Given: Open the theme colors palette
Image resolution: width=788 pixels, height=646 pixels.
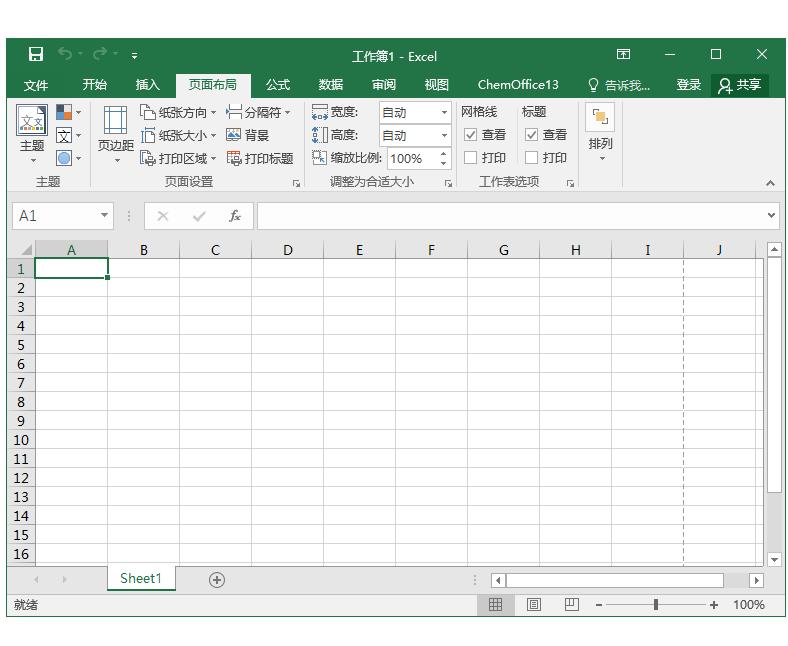Looking at the screenshot, I should tap(68, 112).
